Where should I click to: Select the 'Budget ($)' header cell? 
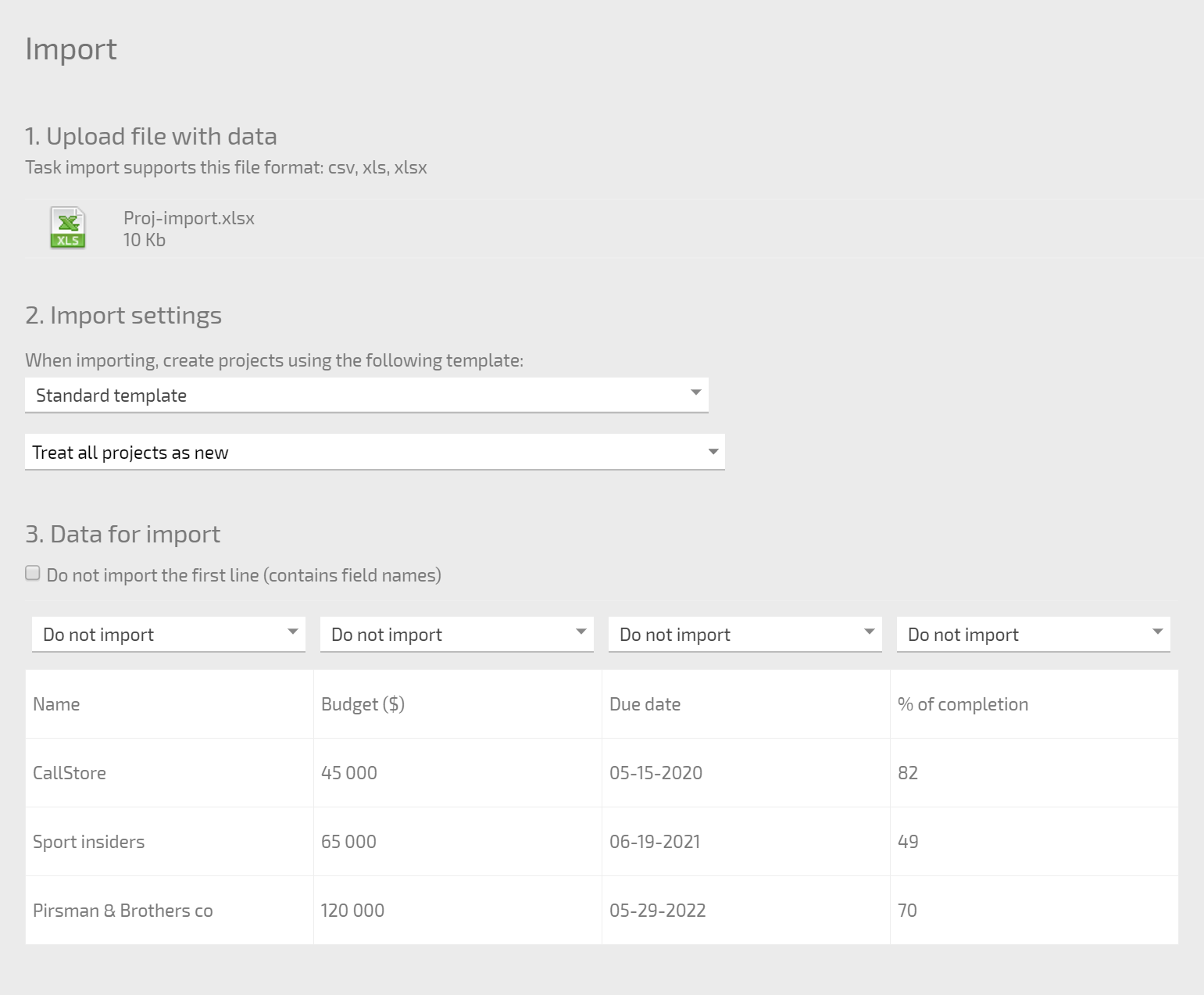[x=458, y=704]
